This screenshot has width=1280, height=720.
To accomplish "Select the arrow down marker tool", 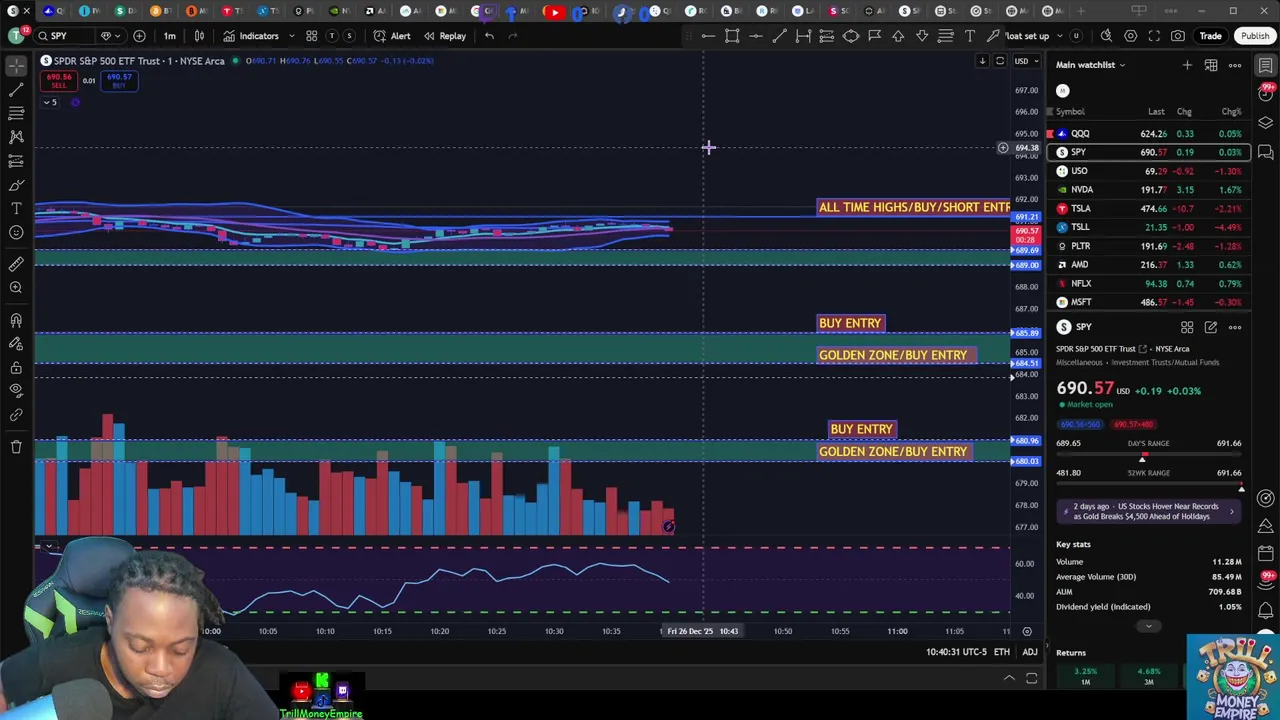I will 922,36.
